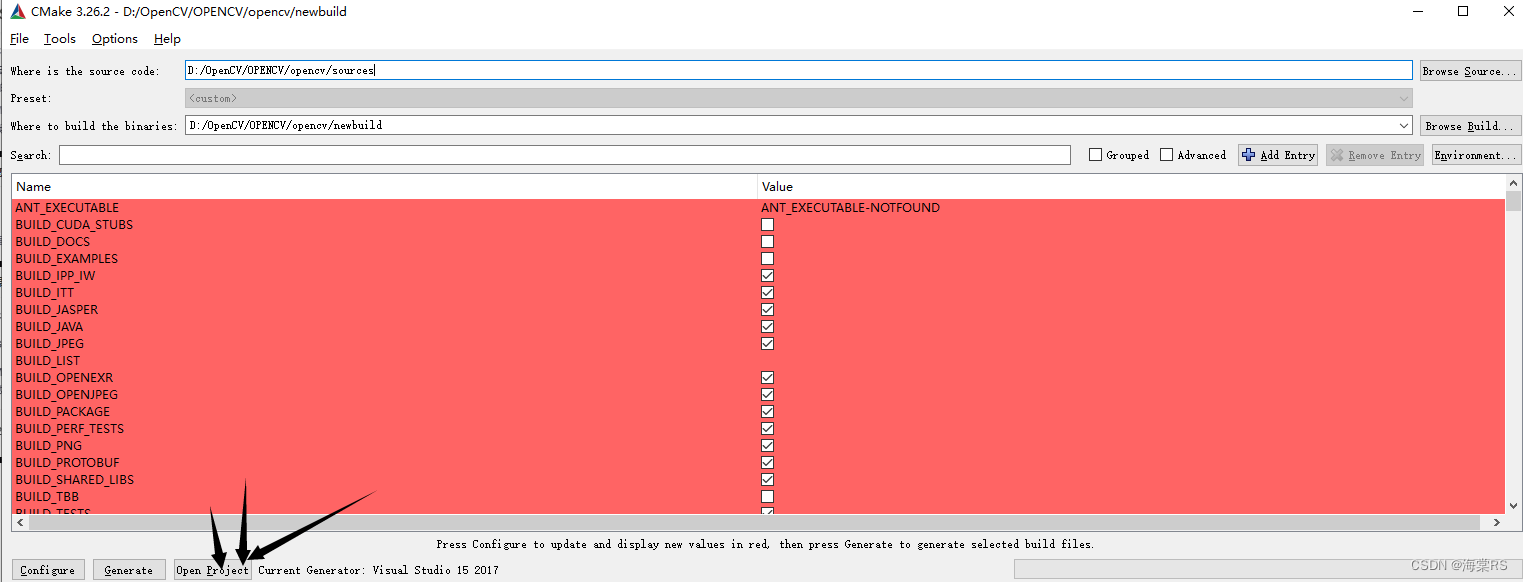The image size is (1523, 582).
Task: Disable the BUILD_PACKAGE checkbox
Action: pos(768,412)
